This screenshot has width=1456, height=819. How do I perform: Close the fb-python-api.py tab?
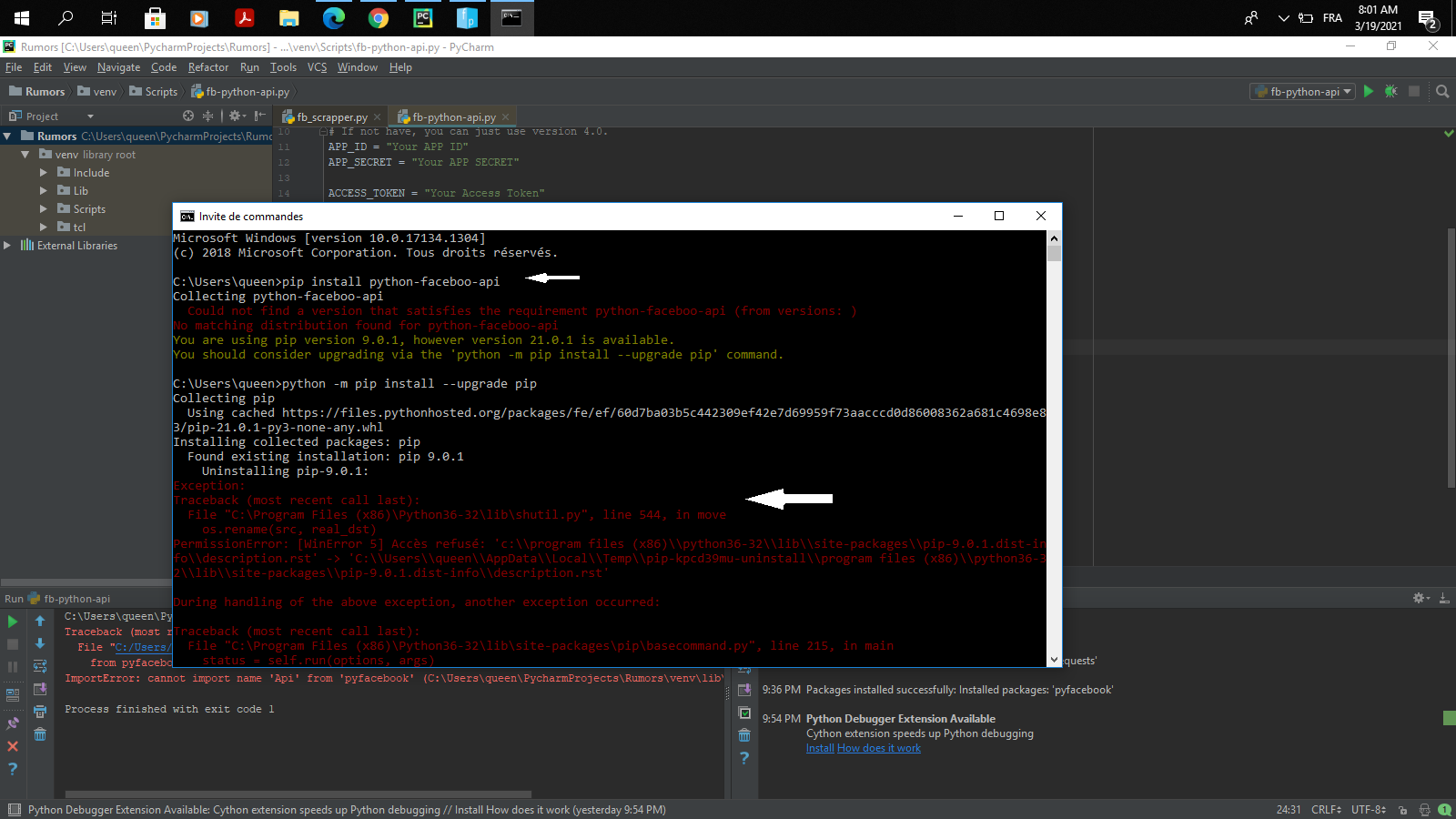(505, 116)
